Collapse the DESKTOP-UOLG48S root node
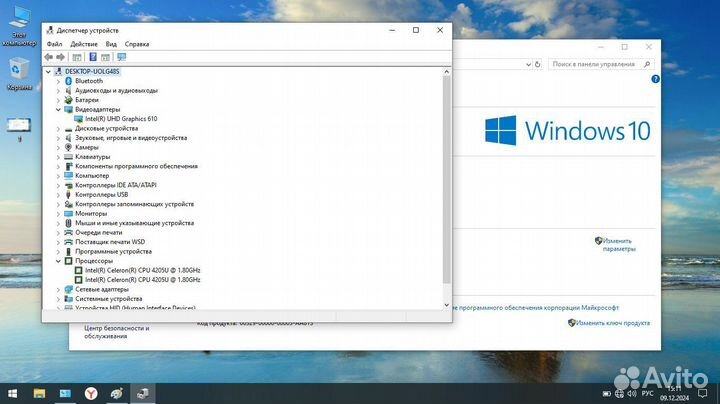 pyautogui.click(x=48, y=72)
